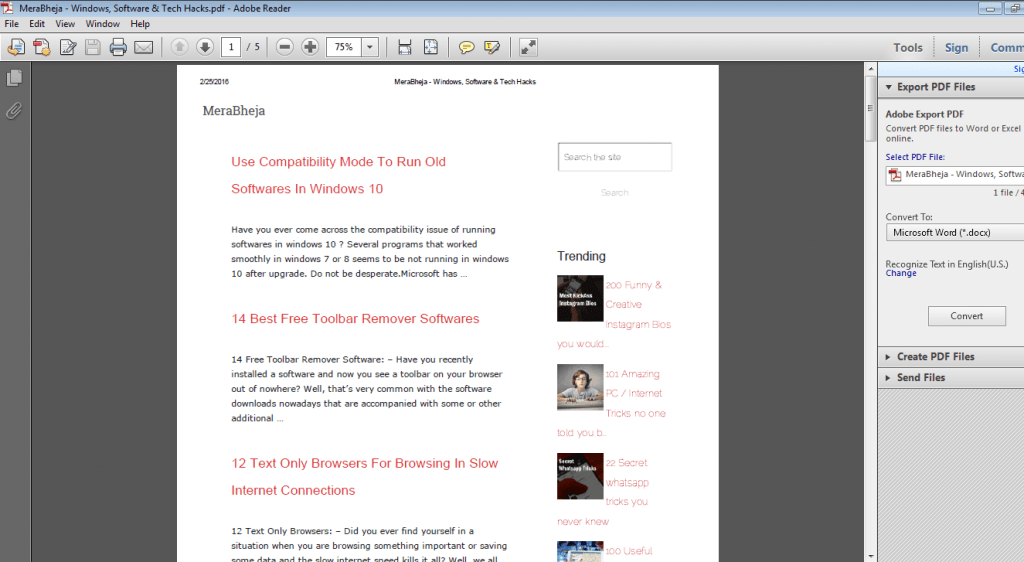This screenshot has width=1024, height=562.
Task: Expand the Create PDF Files section
Action: (936, 357)
